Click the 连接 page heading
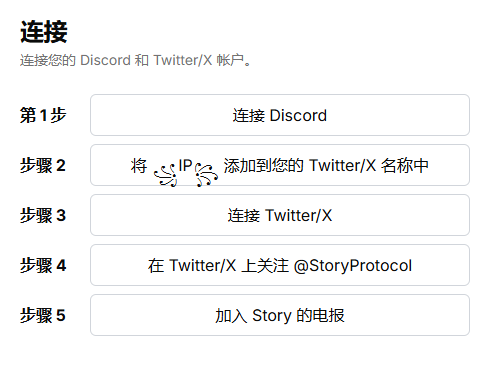 pos(44,32)
